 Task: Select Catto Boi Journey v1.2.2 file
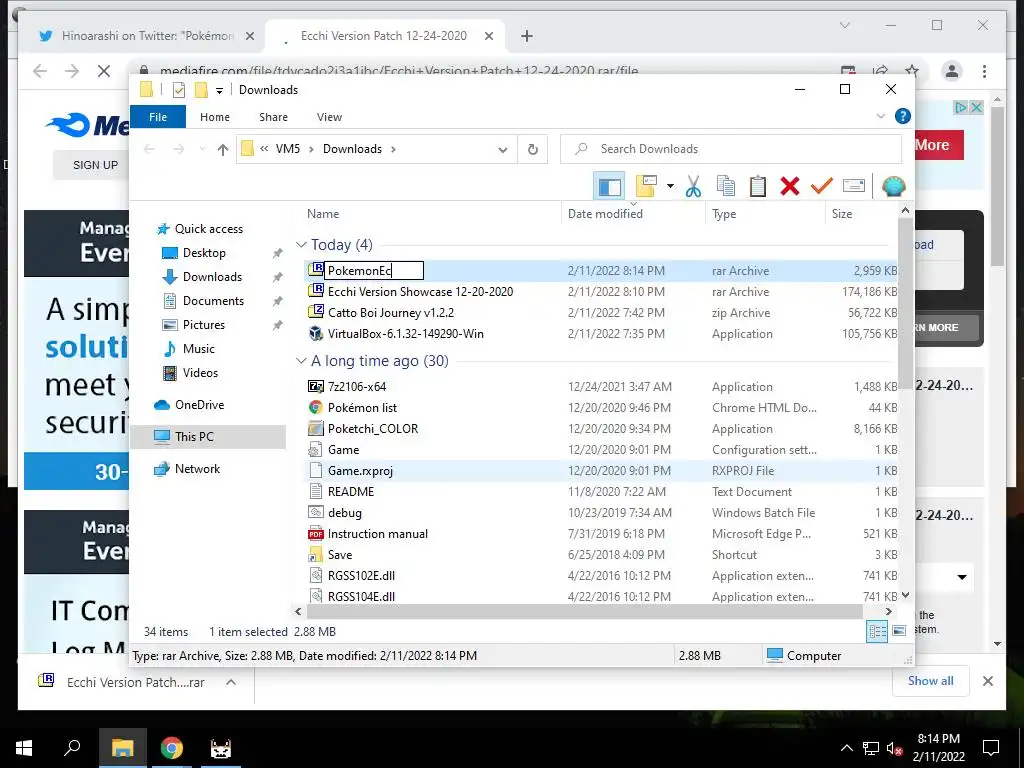coord(391,313)
